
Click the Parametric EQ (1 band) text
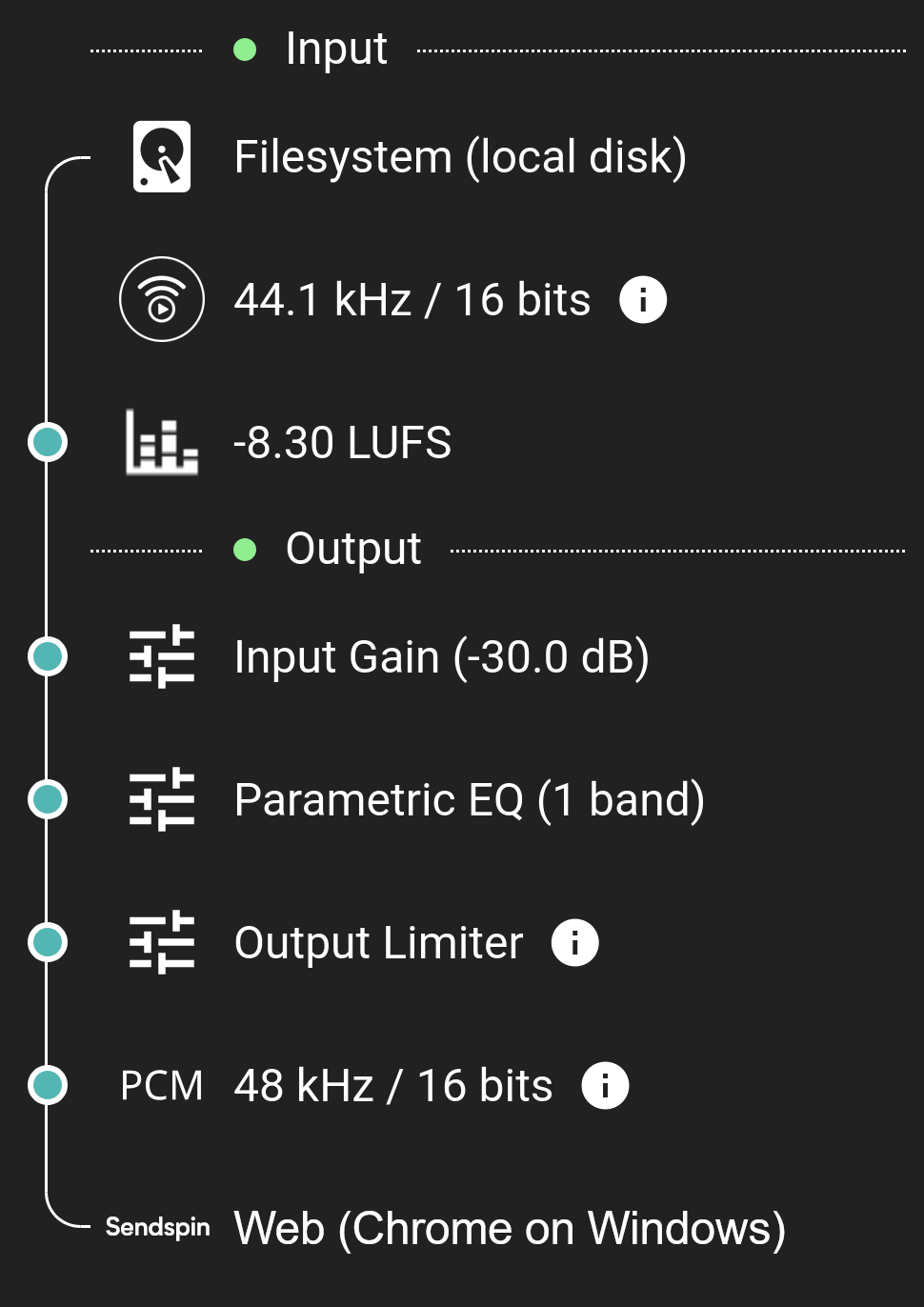coord(470,800)
